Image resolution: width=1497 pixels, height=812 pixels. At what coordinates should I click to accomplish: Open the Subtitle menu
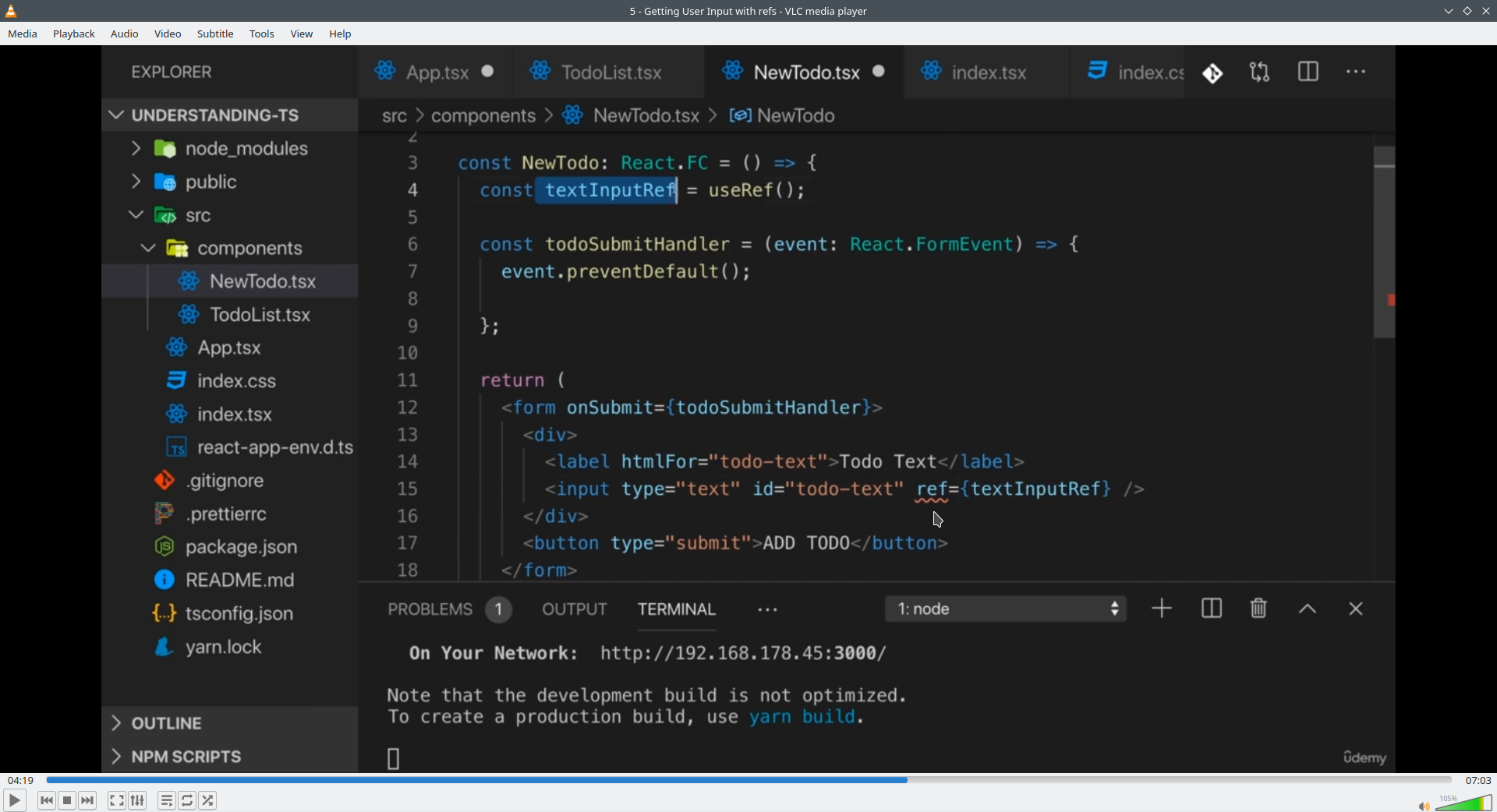point(215,34)
